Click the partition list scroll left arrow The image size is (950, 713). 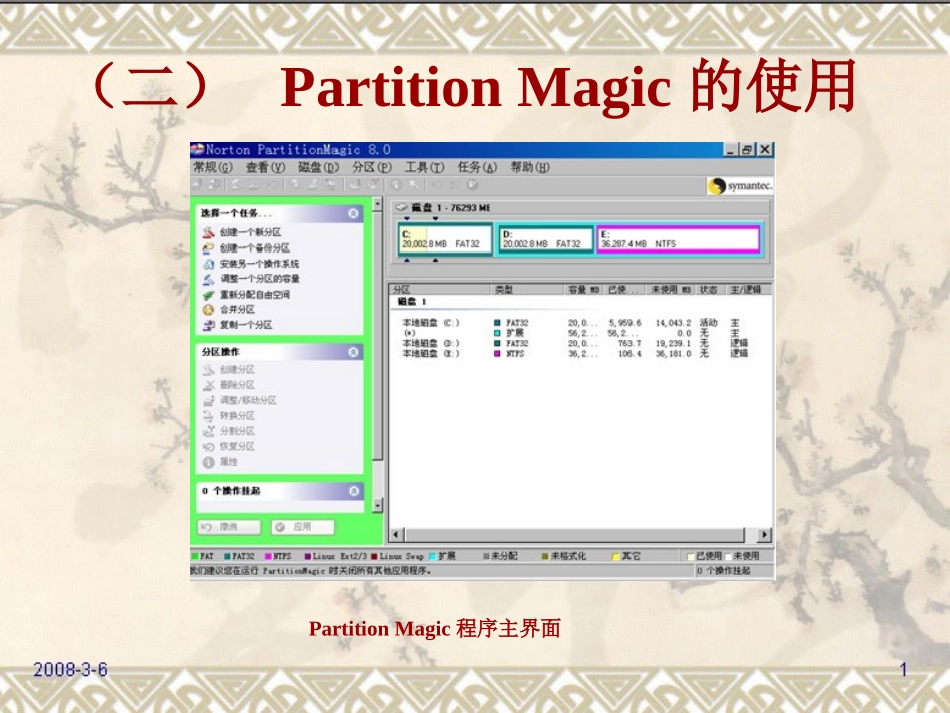point(396,535)
